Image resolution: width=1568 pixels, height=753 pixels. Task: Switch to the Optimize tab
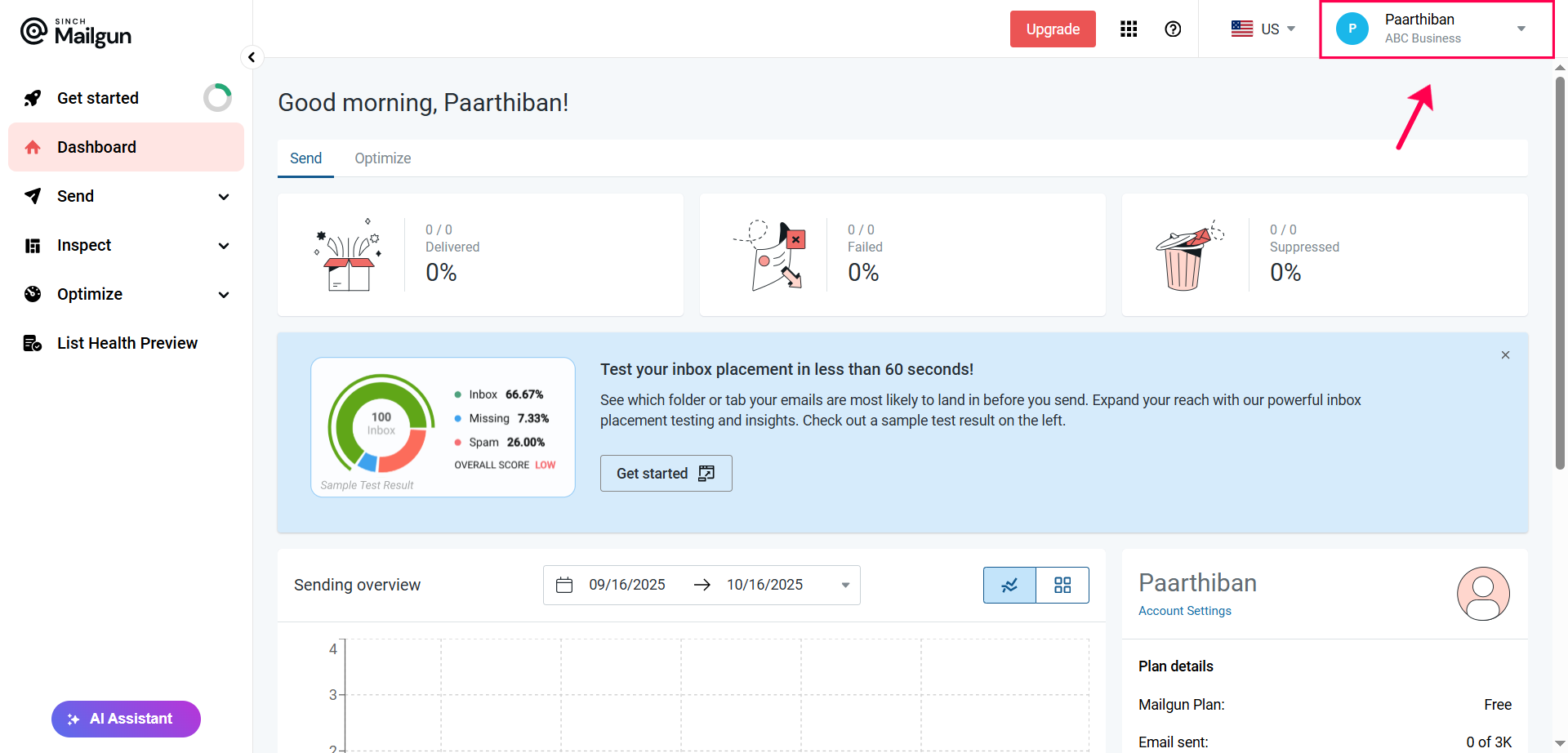pyautogui.click(x=382, y=158)
